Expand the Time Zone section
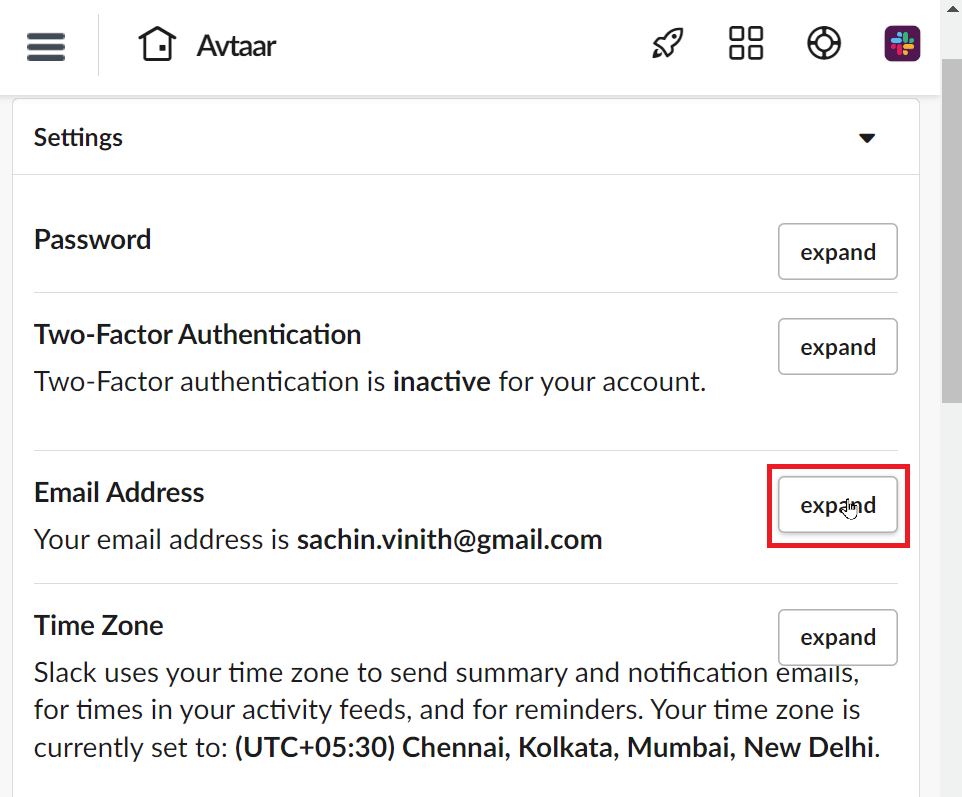This screenshot has height=797, width=962. (837, 637)
